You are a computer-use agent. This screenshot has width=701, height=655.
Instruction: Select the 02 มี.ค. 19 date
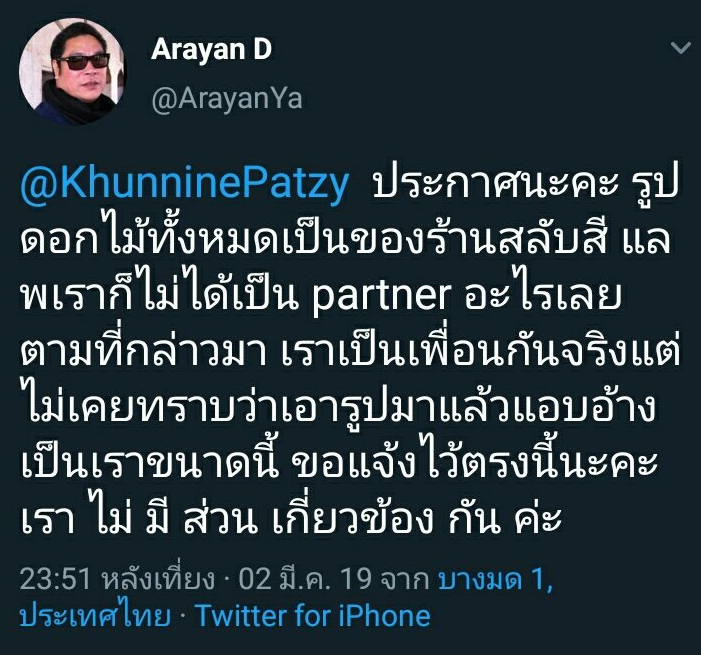[305, 579]
